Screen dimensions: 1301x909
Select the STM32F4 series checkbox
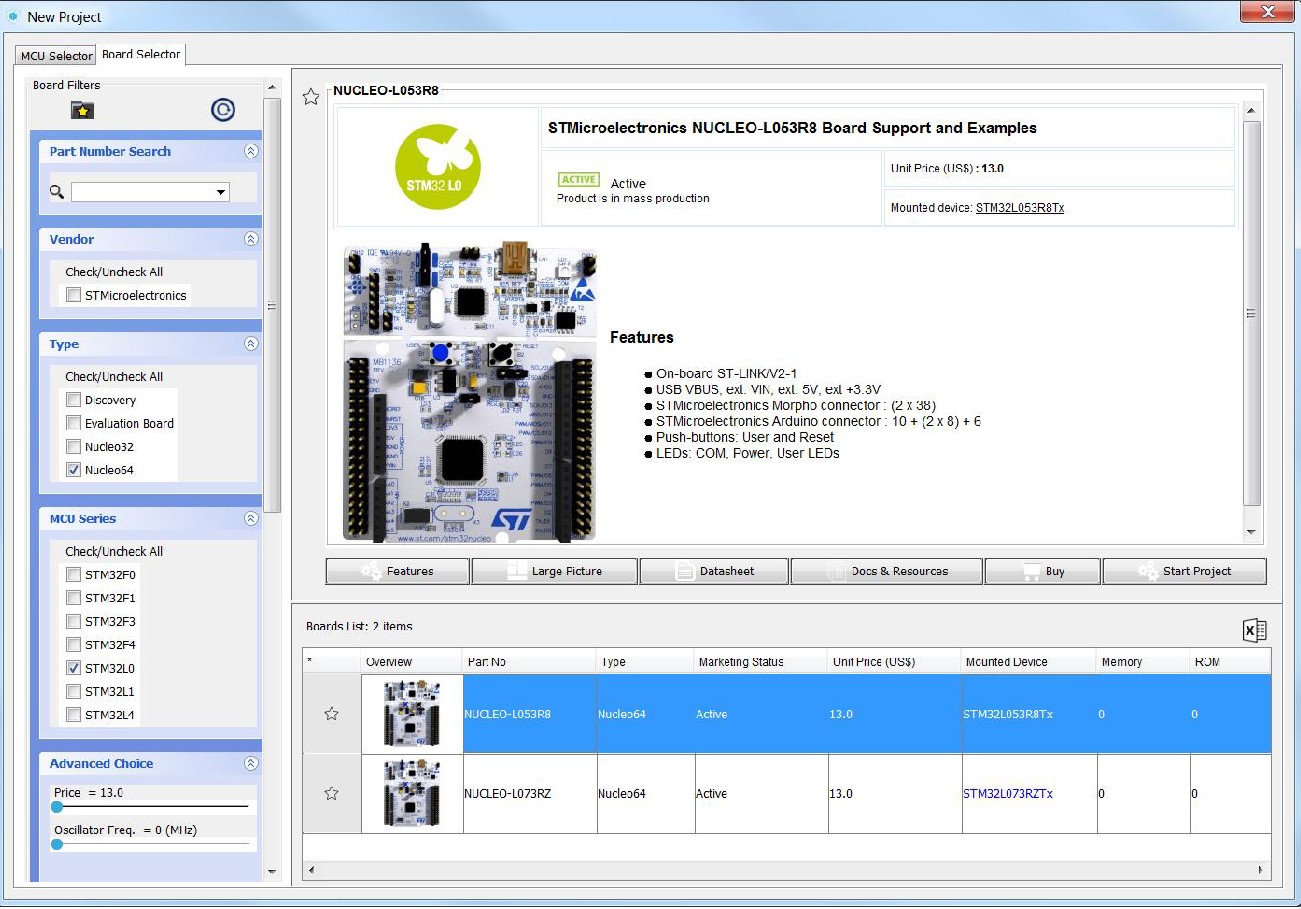click(73, 644)
